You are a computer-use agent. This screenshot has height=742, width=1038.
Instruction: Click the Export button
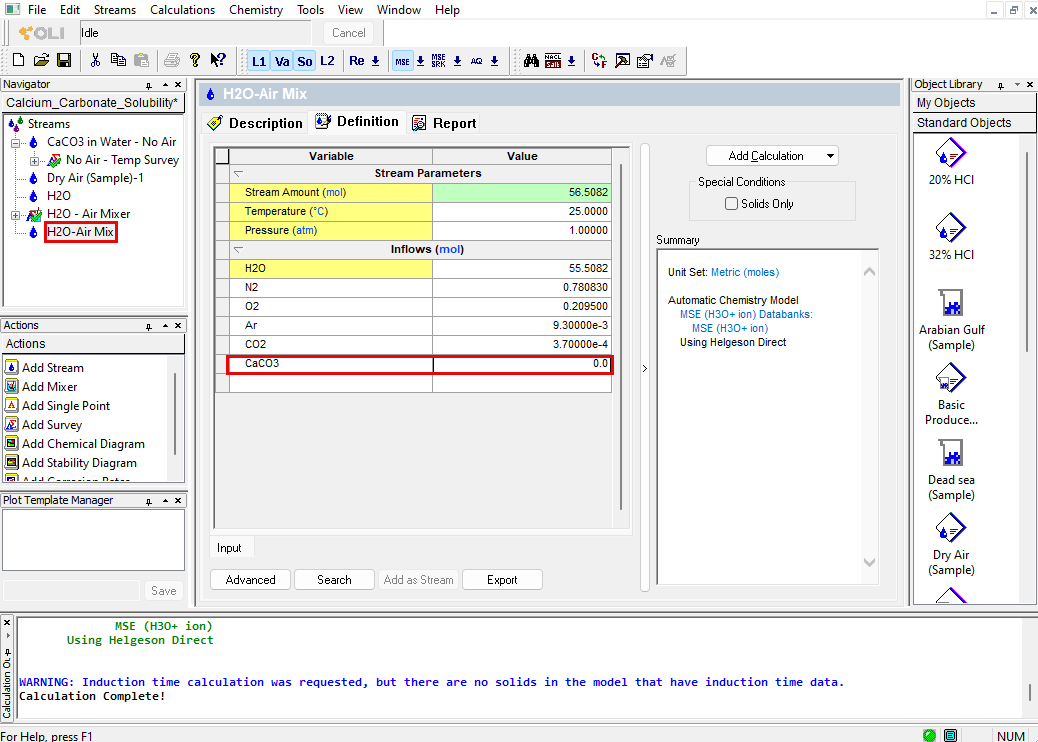click(x=502, y=580)
